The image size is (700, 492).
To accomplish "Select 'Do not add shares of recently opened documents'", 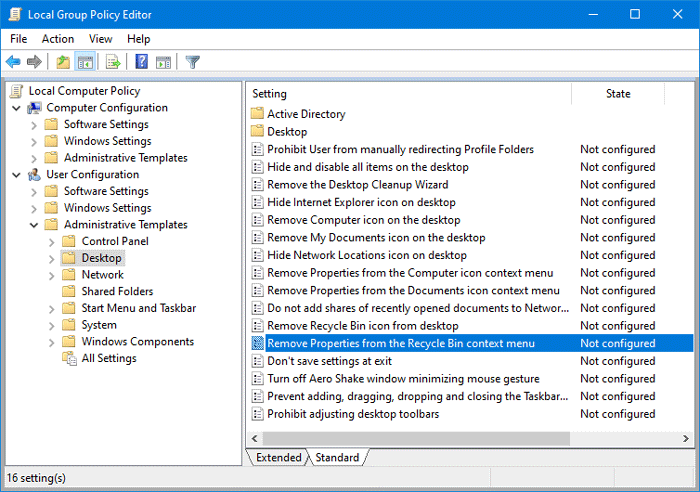I will (x=418, y=308).
